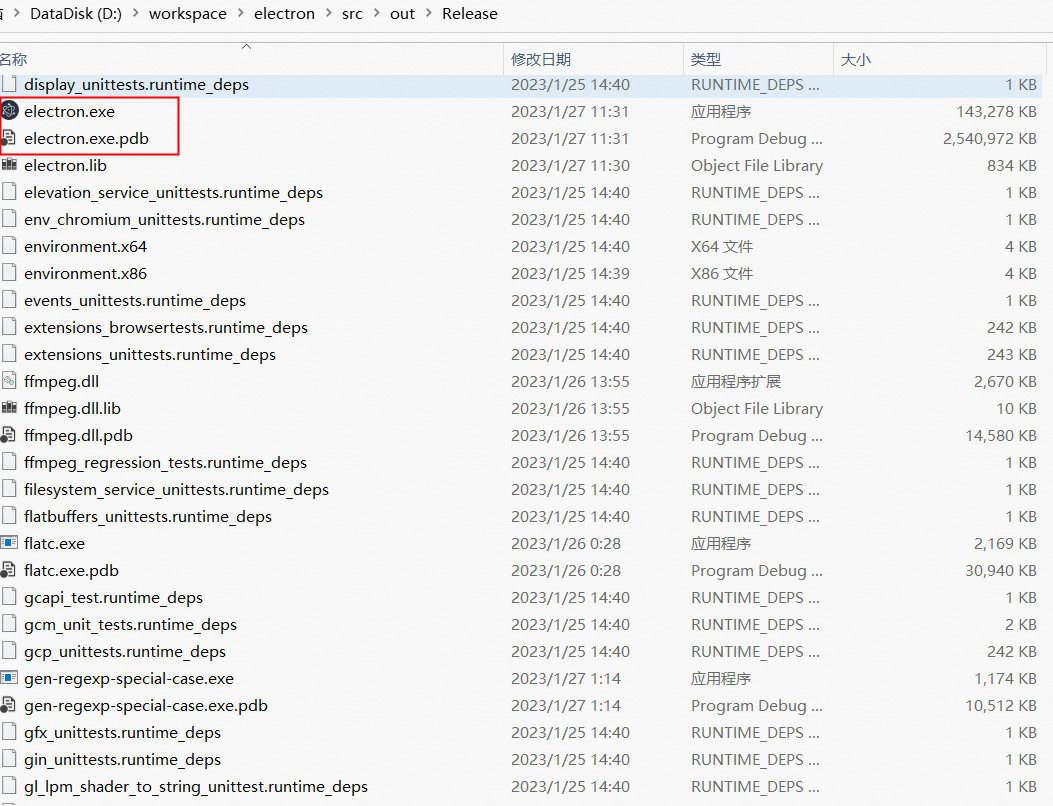Expand the chevron after DataDisk (D:)
The image size is (1053, 806).
[136, 13]
